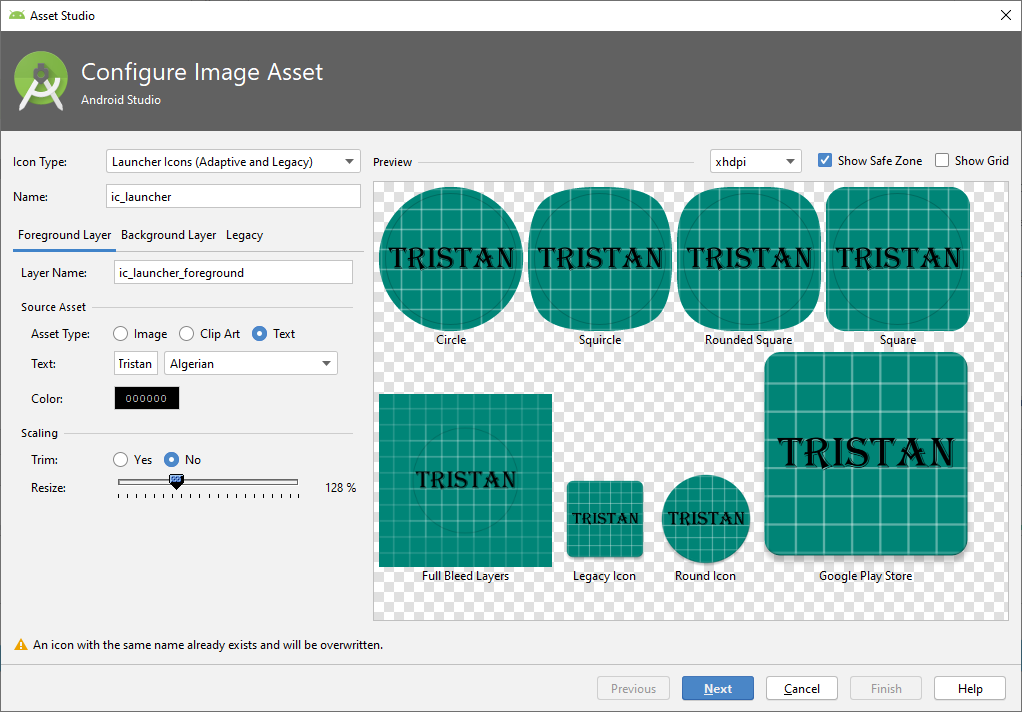Click the Next button
The height and width of the screenshot is (712, 1022).
point(717,688)
